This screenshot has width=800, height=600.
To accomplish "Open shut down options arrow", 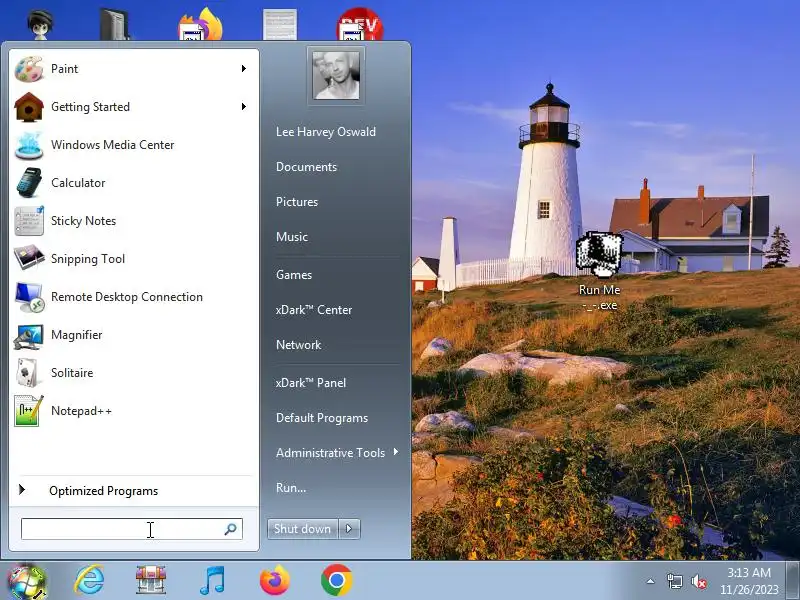I will click(x=349, y=529).
